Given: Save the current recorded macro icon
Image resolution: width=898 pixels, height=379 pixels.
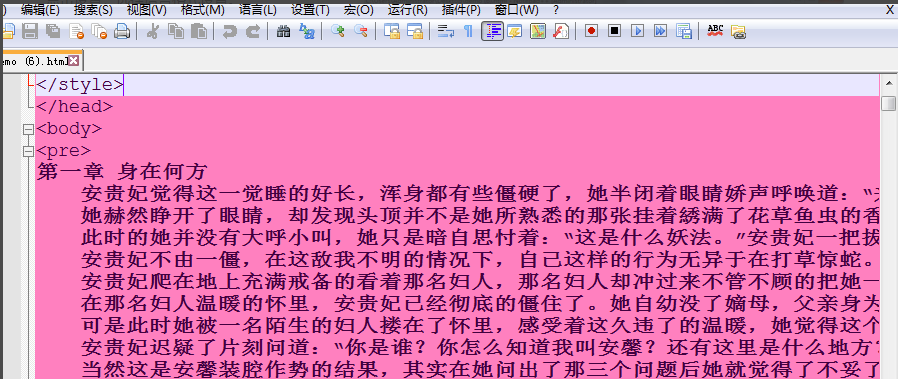Looking at the screenshot, I should coord(684,31).
